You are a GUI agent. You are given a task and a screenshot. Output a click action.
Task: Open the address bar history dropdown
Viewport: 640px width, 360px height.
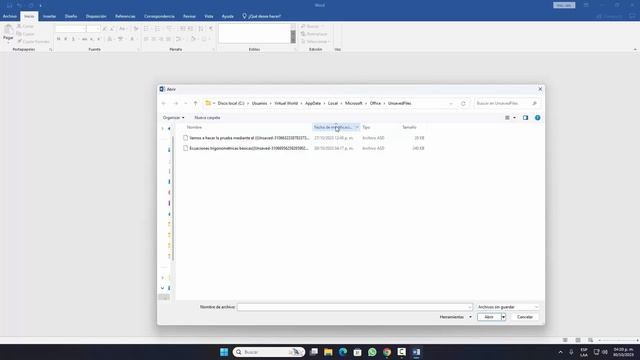tap(451, 104)
